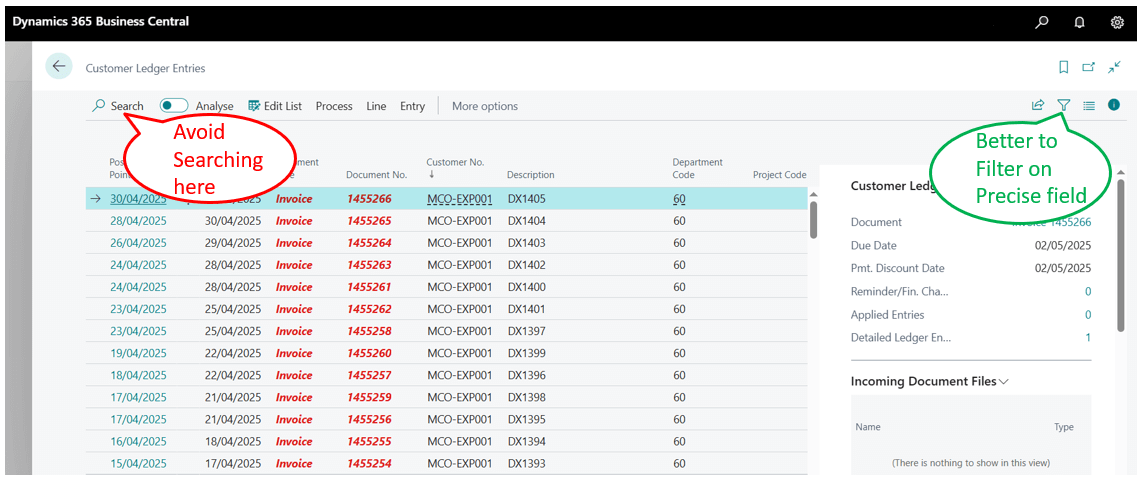Click the bookmark page icon
The height and width of the screenshot is (481, 1141).
click(1064, 67)
